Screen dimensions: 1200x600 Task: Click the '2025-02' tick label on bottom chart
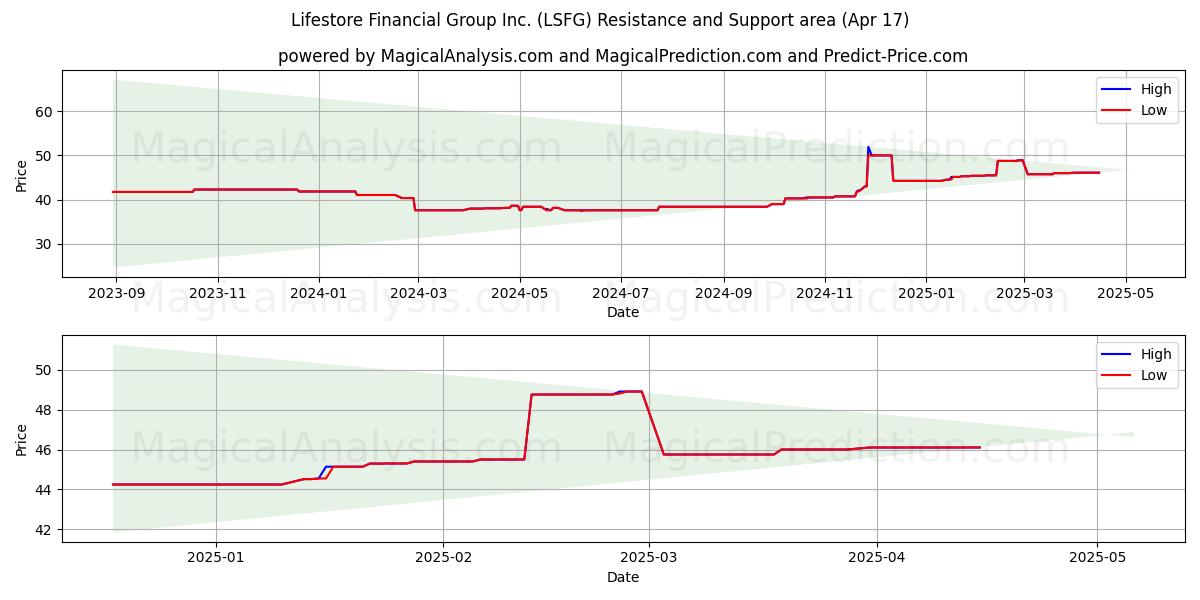pyautogui.click(x=443, y=560)
